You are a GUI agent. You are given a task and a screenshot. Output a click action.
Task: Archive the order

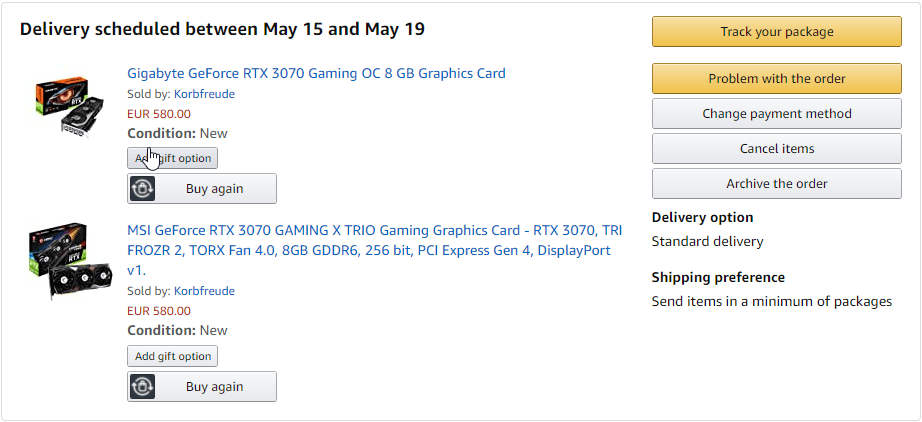(777, 184)
